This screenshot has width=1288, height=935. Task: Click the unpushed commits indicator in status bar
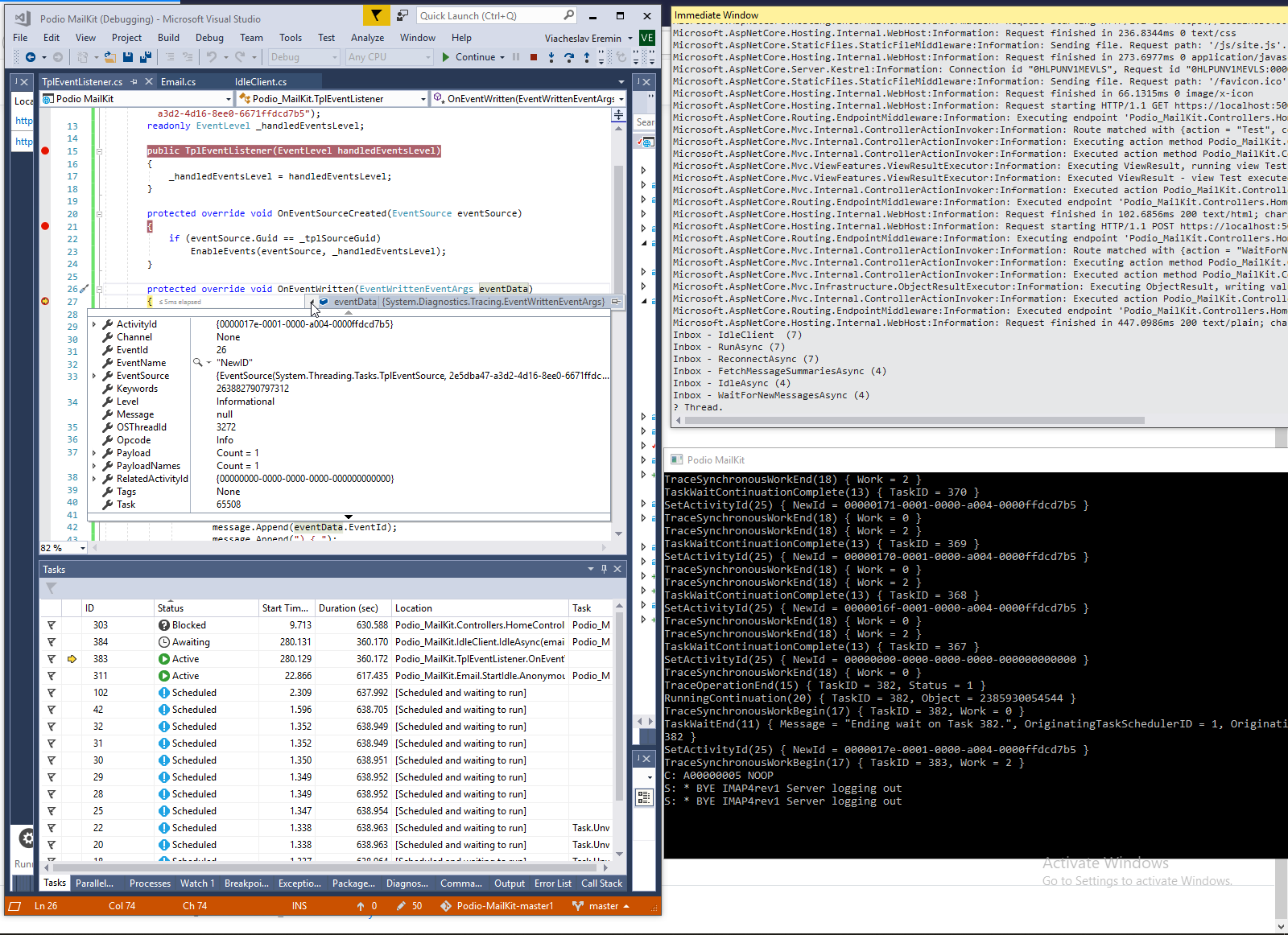coord(367,906)
